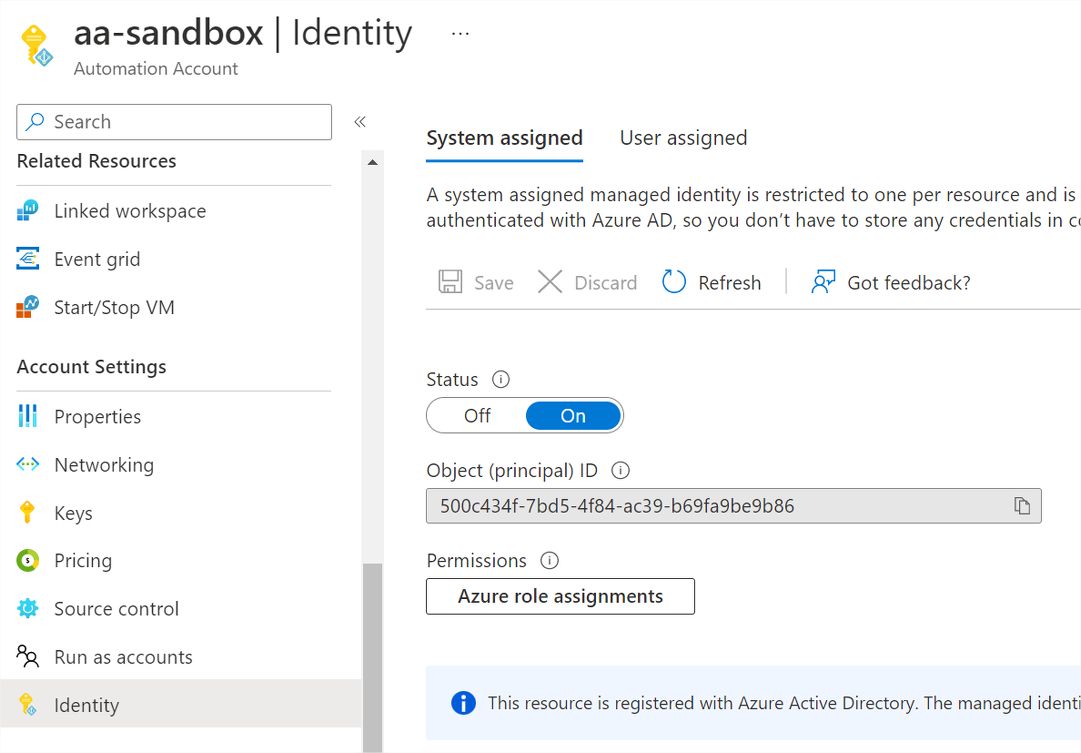Screen dimensions: 1081x753
Task: Click the Pricing circle icon
Action: [x=28, y=561]
